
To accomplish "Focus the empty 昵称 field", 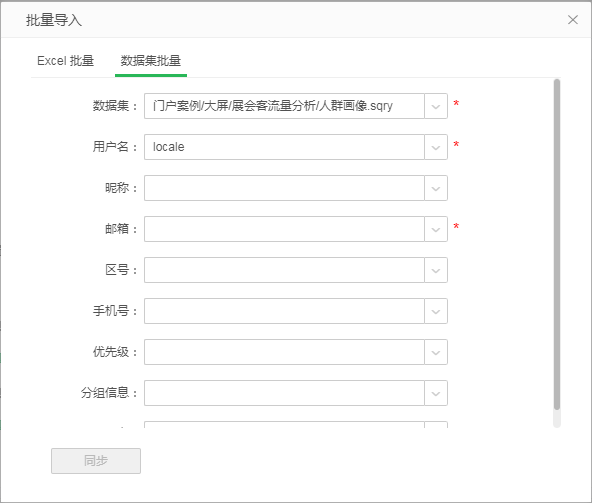I will coord(284,188).
